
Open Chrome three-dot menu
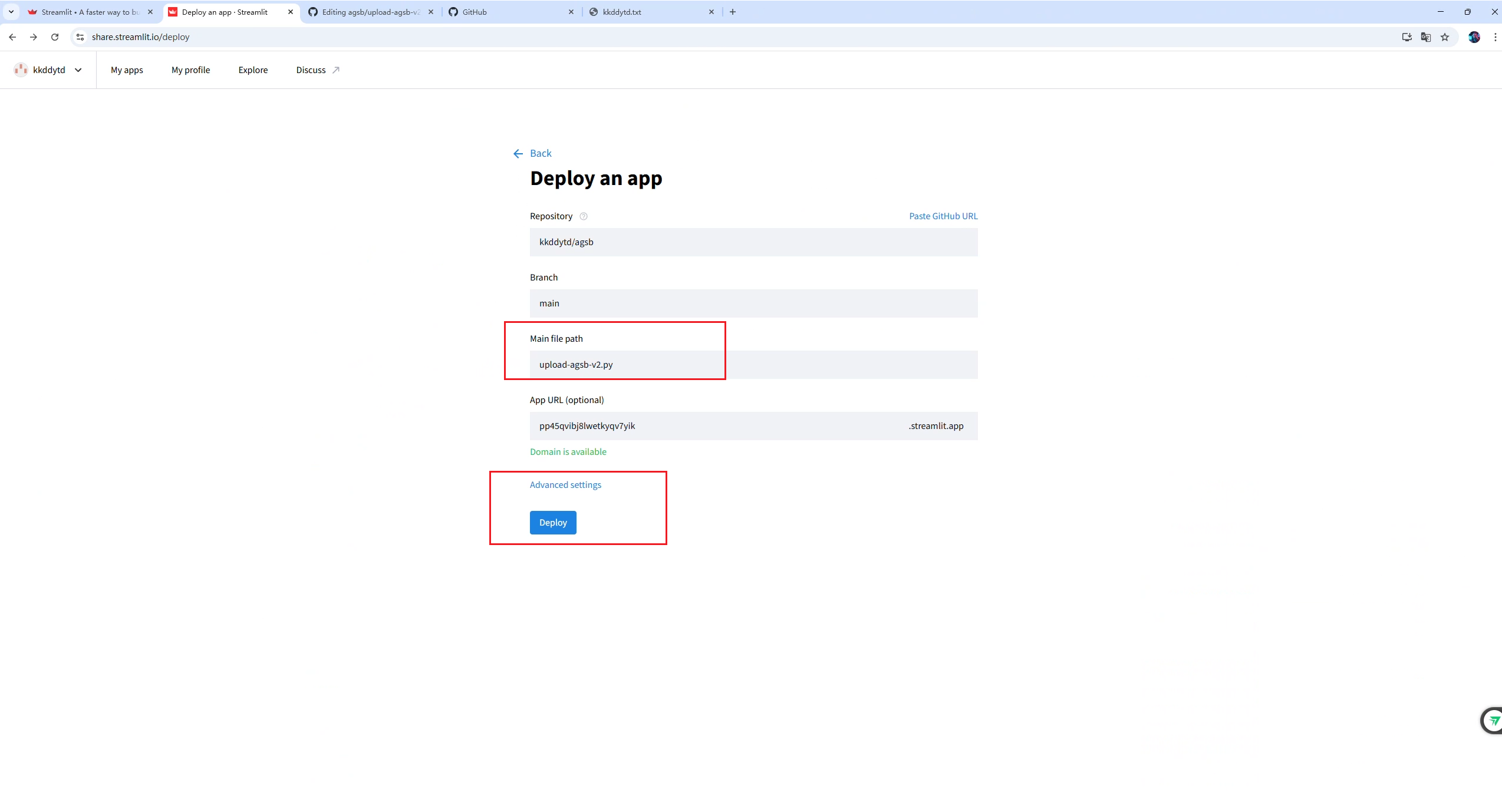coord(1495,37)
